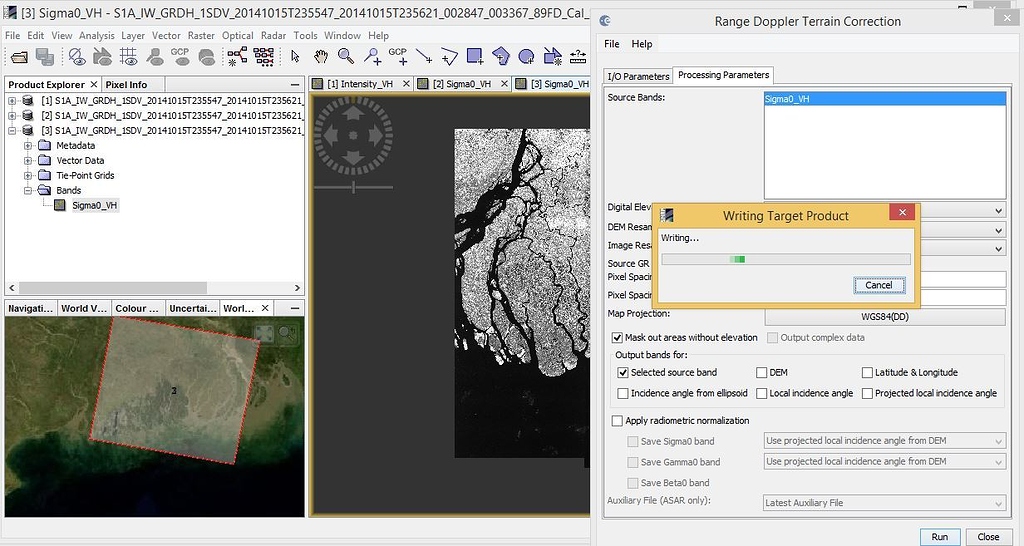Select the magnifier zoom tool
1024x546 pixels.
346,57
